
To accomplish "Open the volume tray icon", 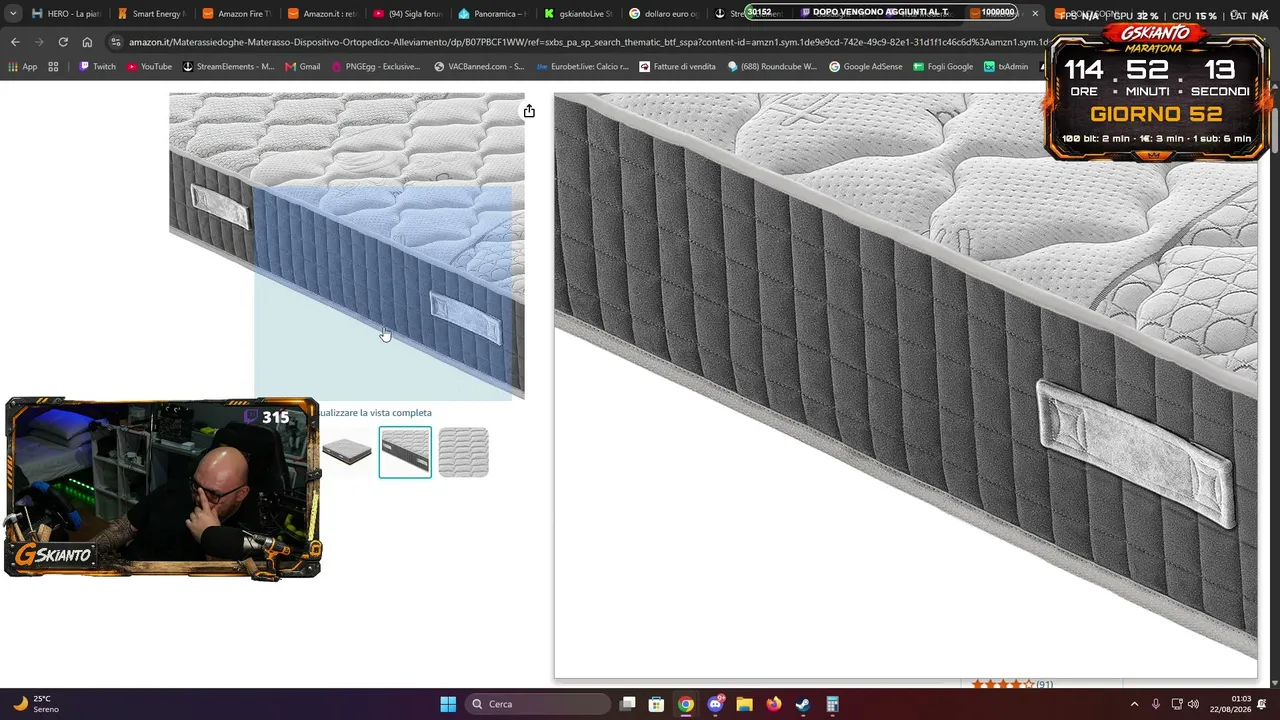I will 1193,704.
